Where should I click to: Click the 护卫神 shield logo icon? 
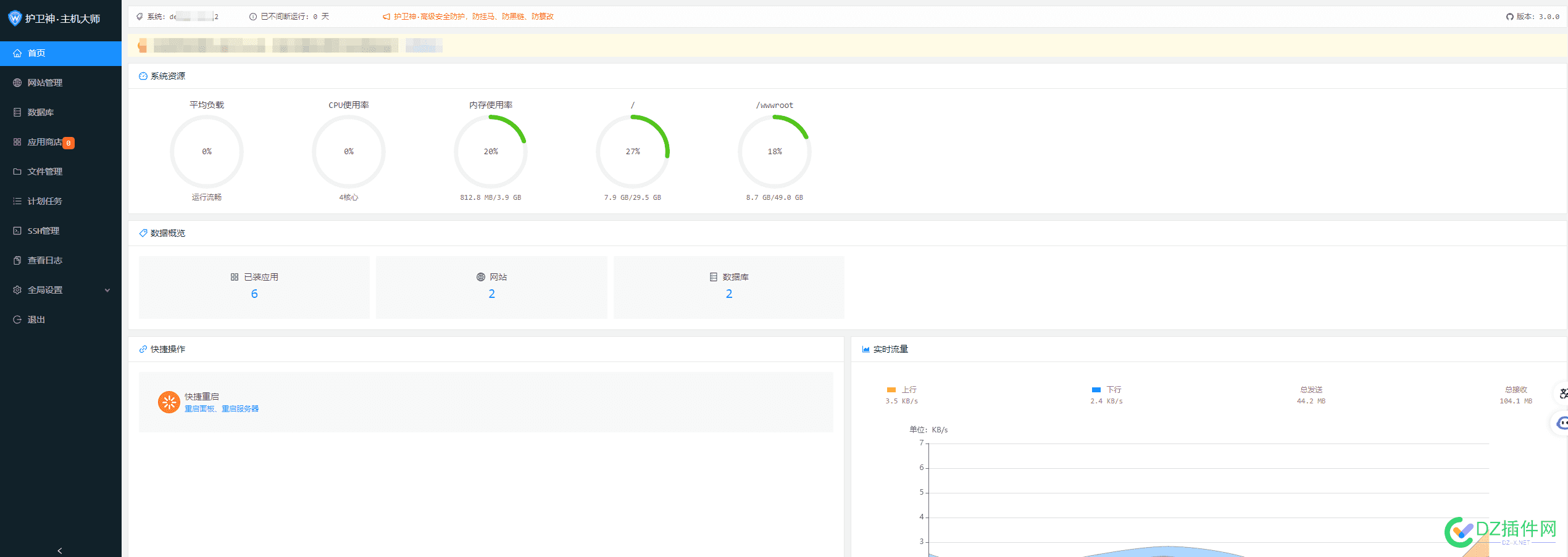pos(15,19)
